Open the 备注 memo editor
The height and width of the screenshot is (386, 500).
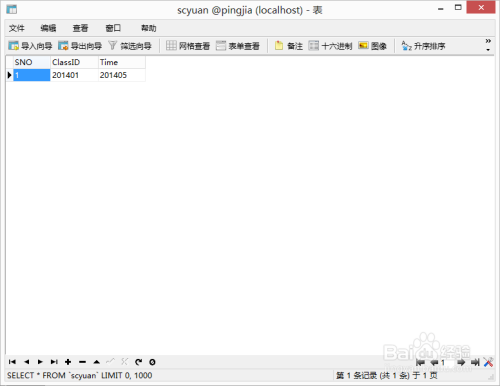click(x=289, y=46)
